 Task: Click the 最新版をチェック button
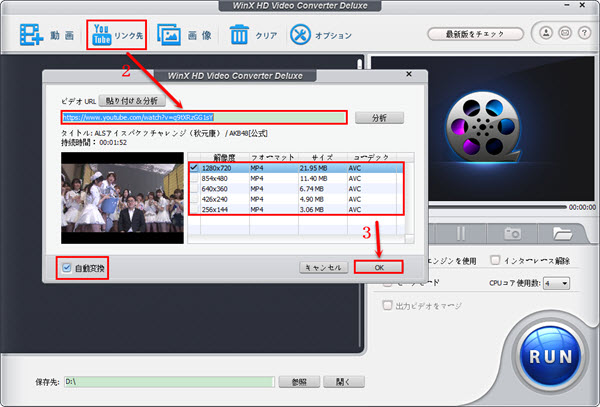coord(475,34)
